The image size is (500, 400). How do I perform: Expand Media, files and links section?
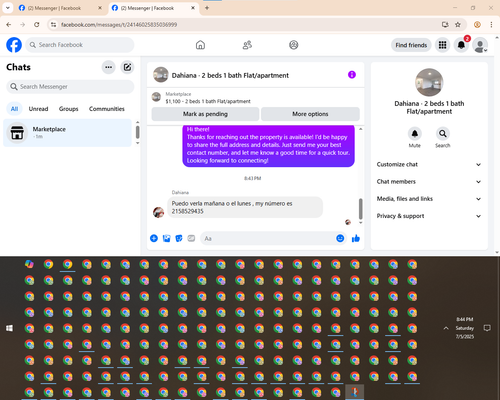pos(429,199)
